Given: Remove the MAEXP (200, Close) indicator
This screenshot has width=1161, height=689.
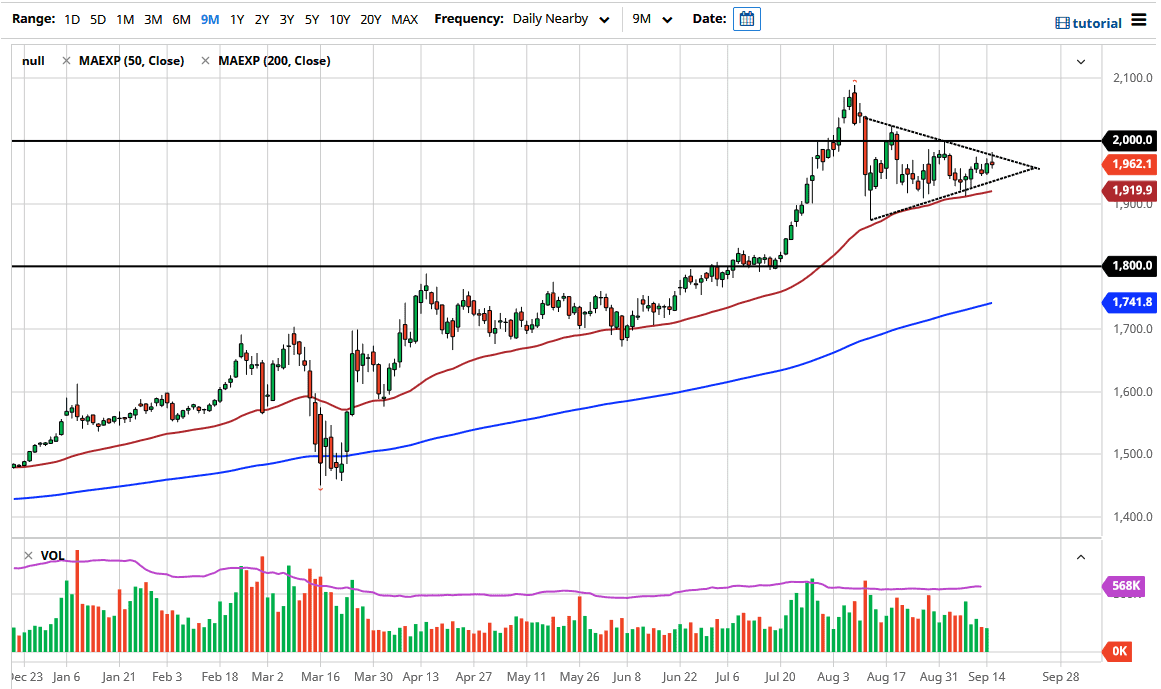Looking at the screenshot, I should click(205, 61).
